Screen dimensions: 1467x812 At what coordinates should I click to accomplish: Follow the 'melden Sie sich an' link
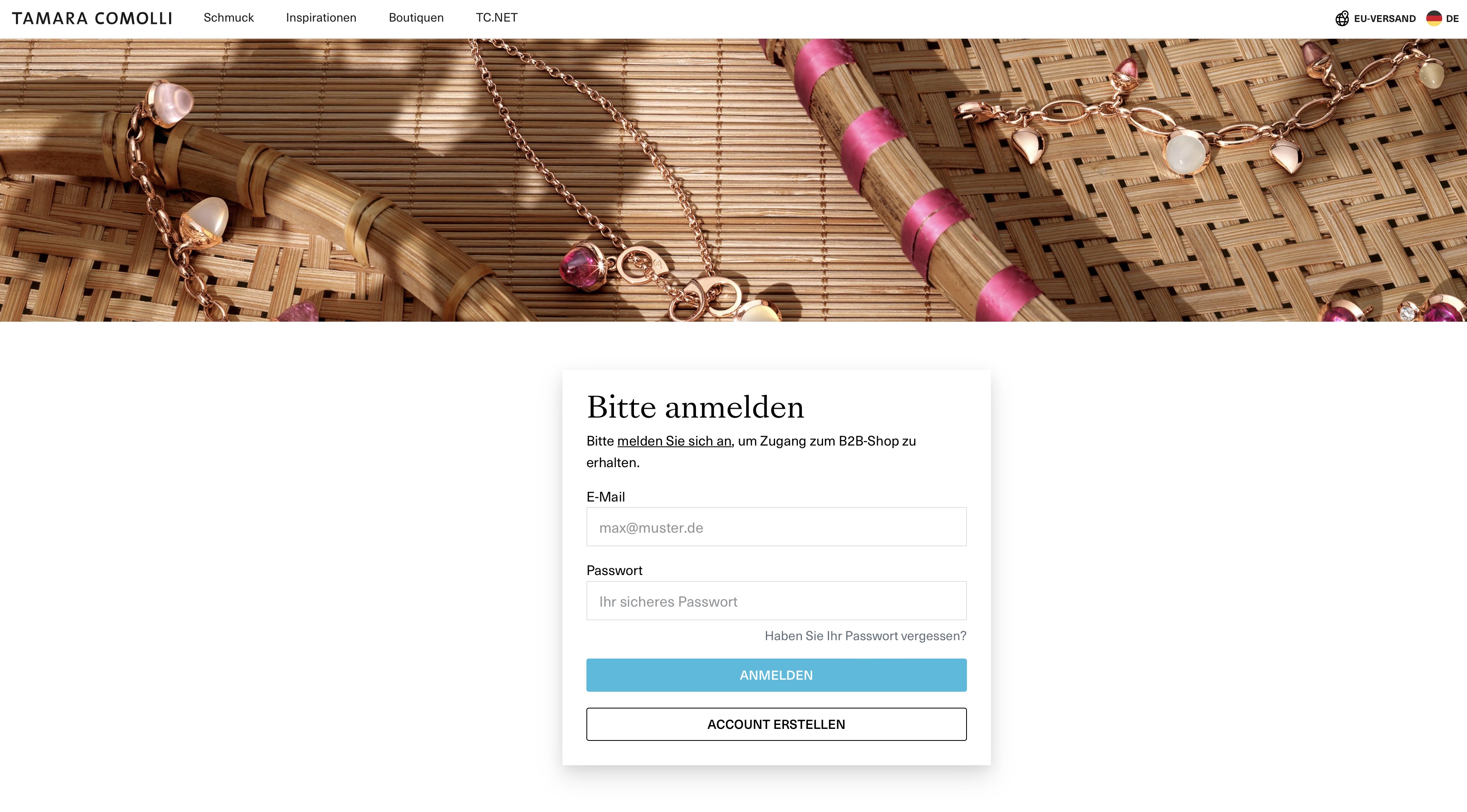click(x=674, y=441)
